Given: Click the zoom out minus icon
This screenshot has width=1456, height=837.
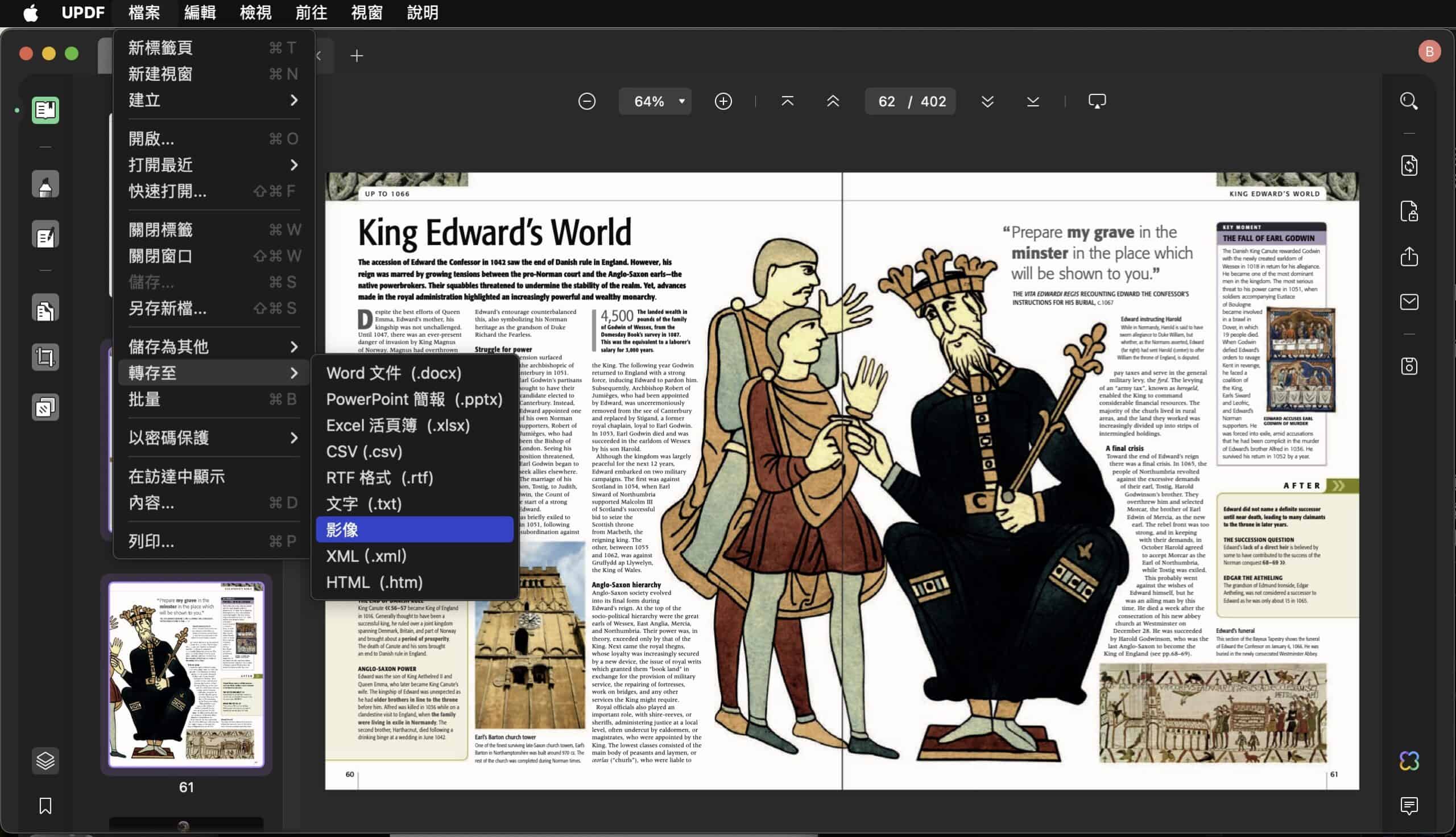Looking at the screenshot, I should point(586,102).
